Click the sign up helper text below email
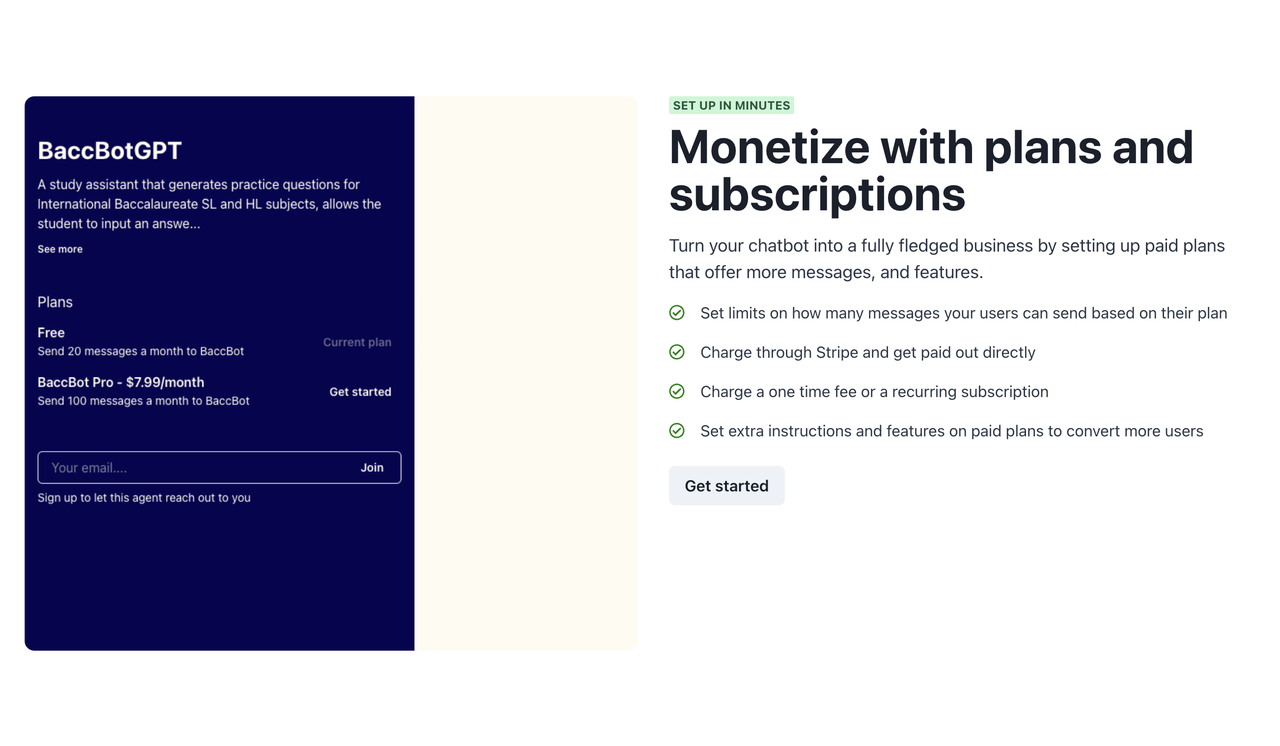The image size is (1280, 746). [x=144, y=498]
